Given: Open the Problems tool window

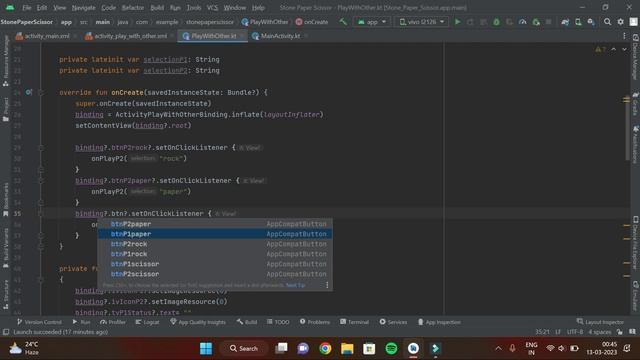Looking at the screenshot, I should click(315, 322).
